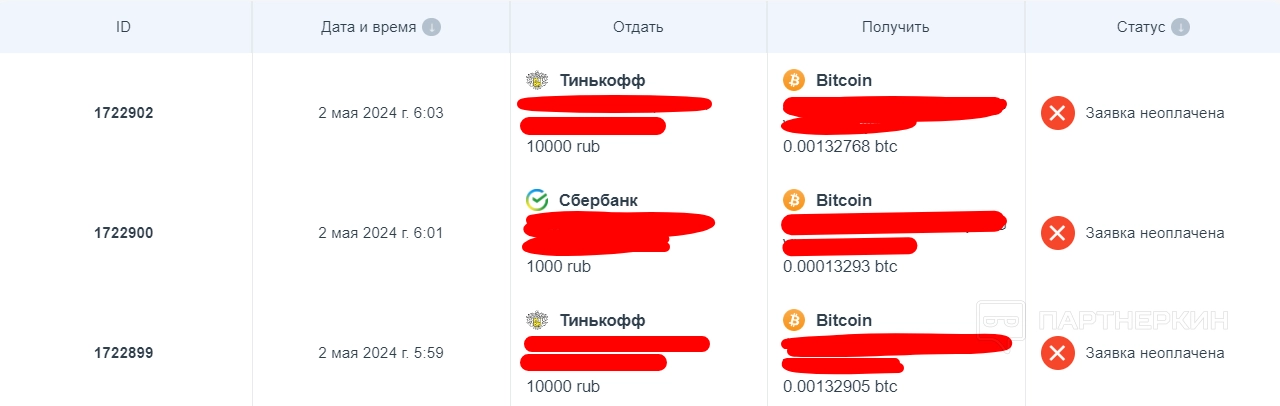Click the Tinkoff icon in order 1722899
The image size is (1280, 406).
(537, 320)
